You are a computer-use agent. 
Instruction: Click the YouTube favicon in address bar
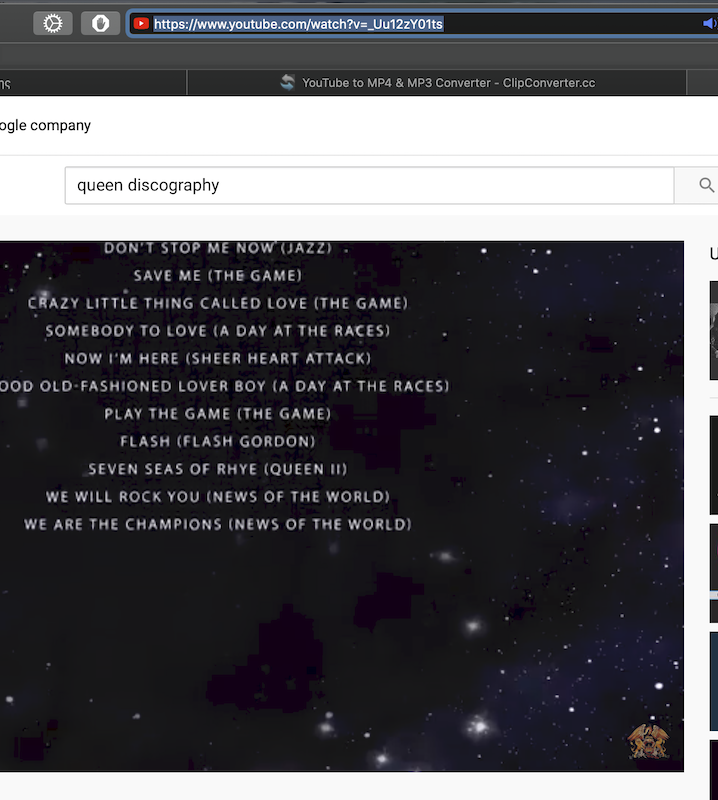[x=141, y=23]
